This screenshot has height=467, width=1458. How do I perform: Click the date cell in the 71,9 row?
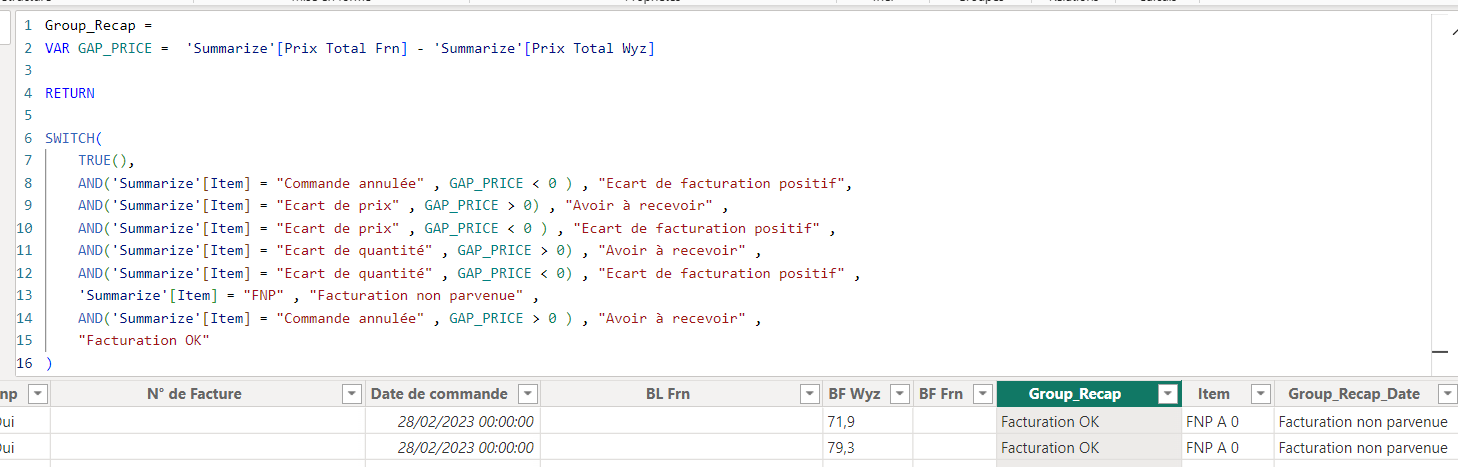[x=452, y=422]
